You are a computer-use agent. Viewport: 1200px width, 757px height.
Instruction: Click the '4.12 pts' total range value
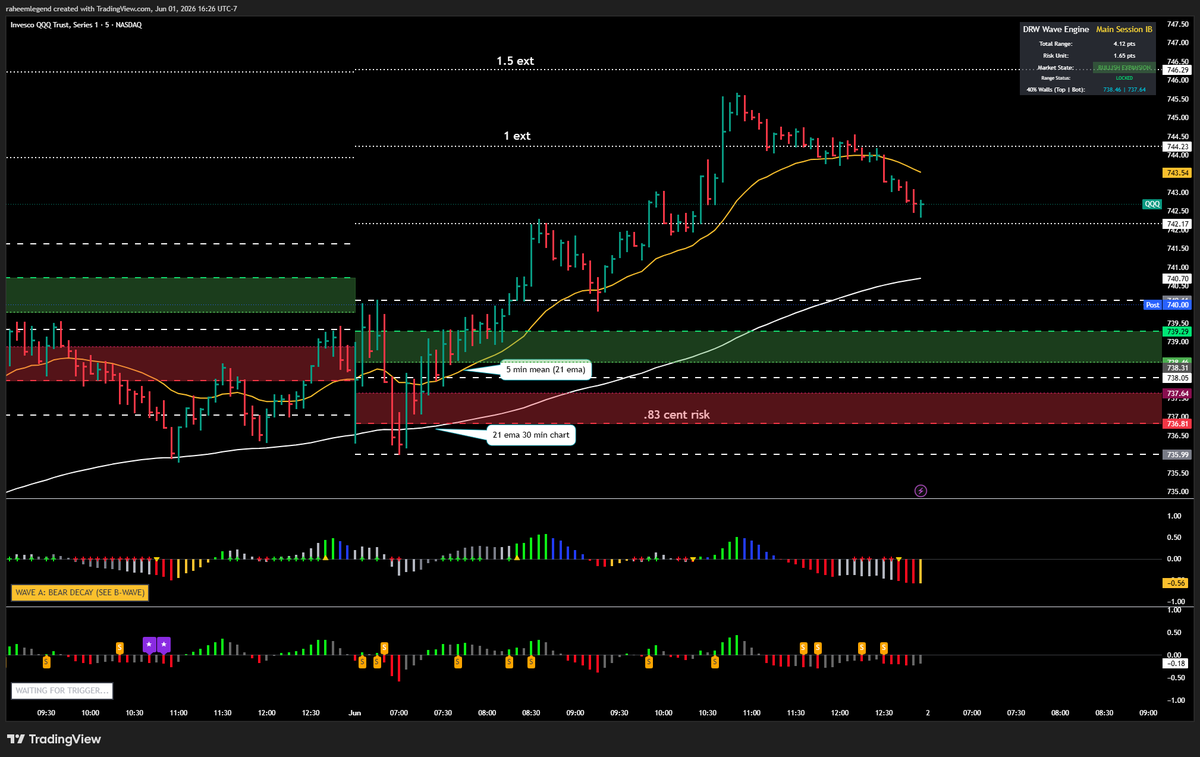(1126, 45)
